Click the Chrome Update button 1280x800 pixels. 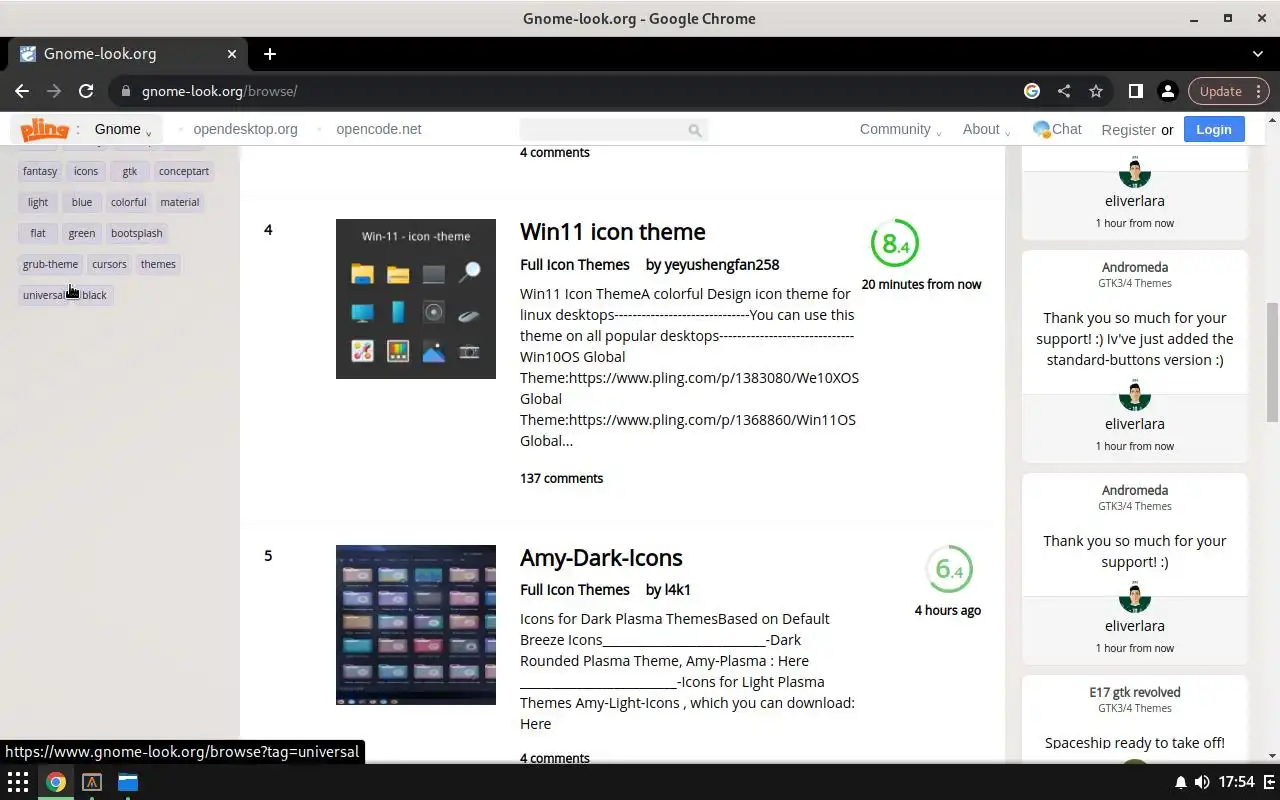pyautogui.click(x=1228, y=91)
